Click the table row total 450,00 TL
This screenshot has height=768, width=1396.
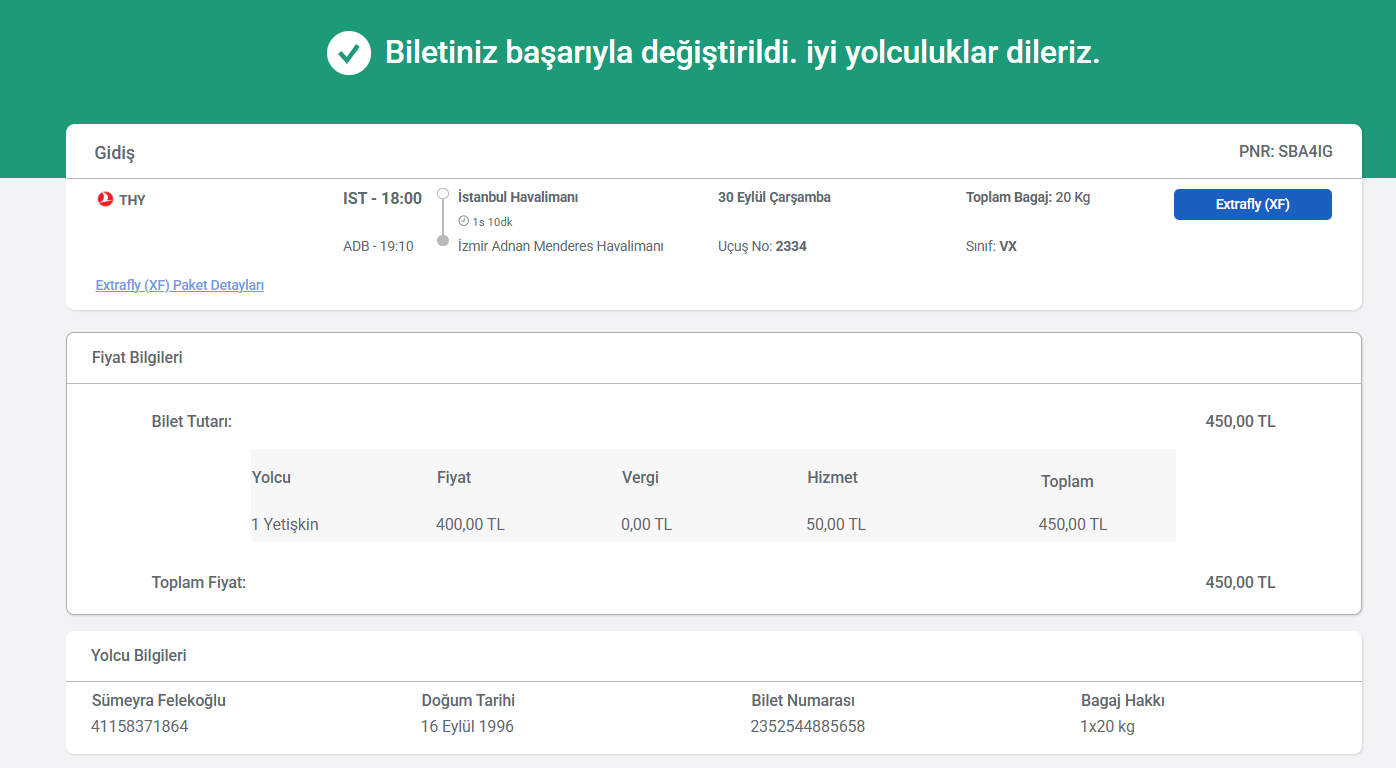[x=1073, y=524]
